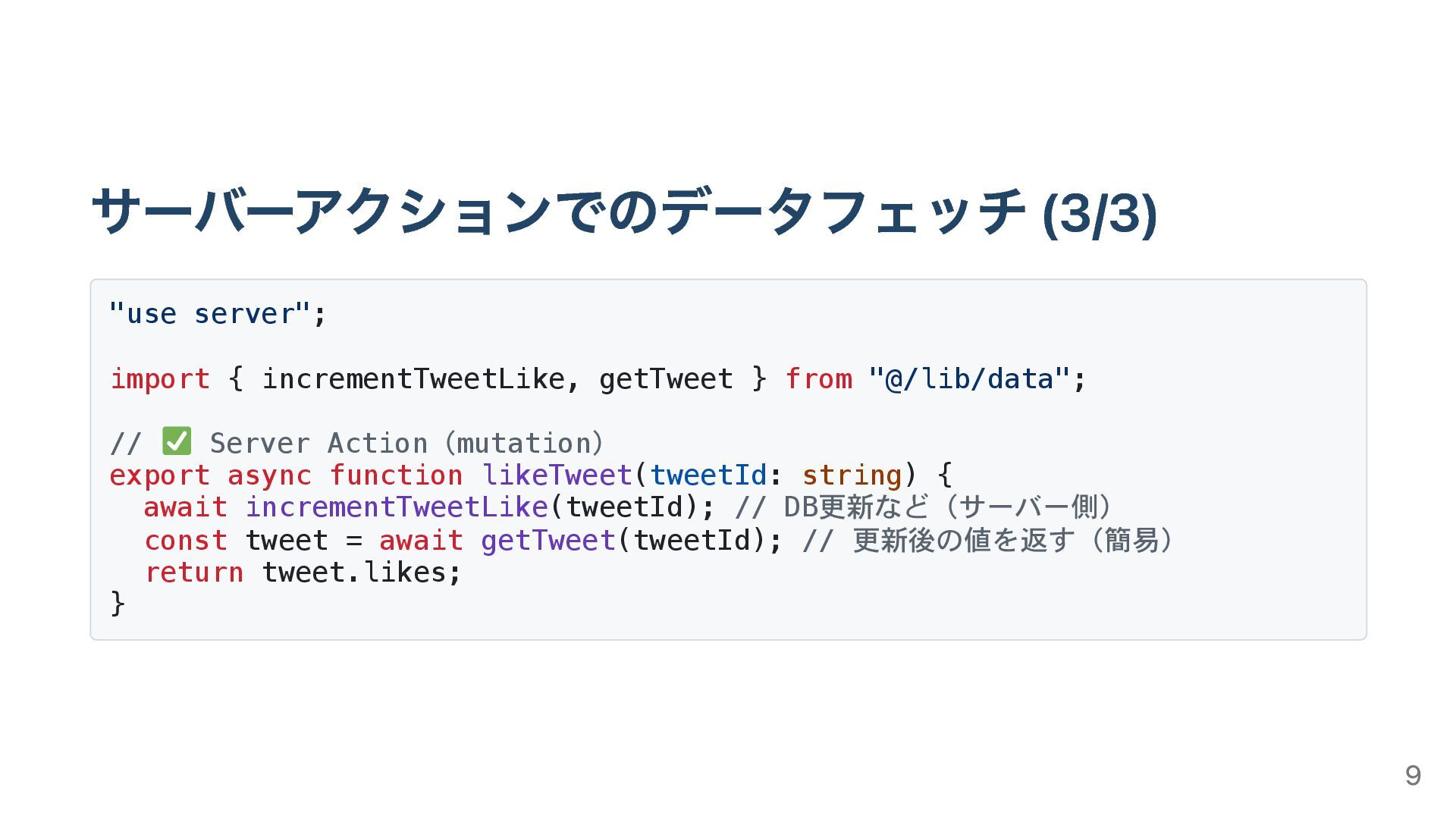Image resolution: width=1456 pixels, height=819 pixels.
Task: Click the likeTweet function name
Action: click(557, 475)
